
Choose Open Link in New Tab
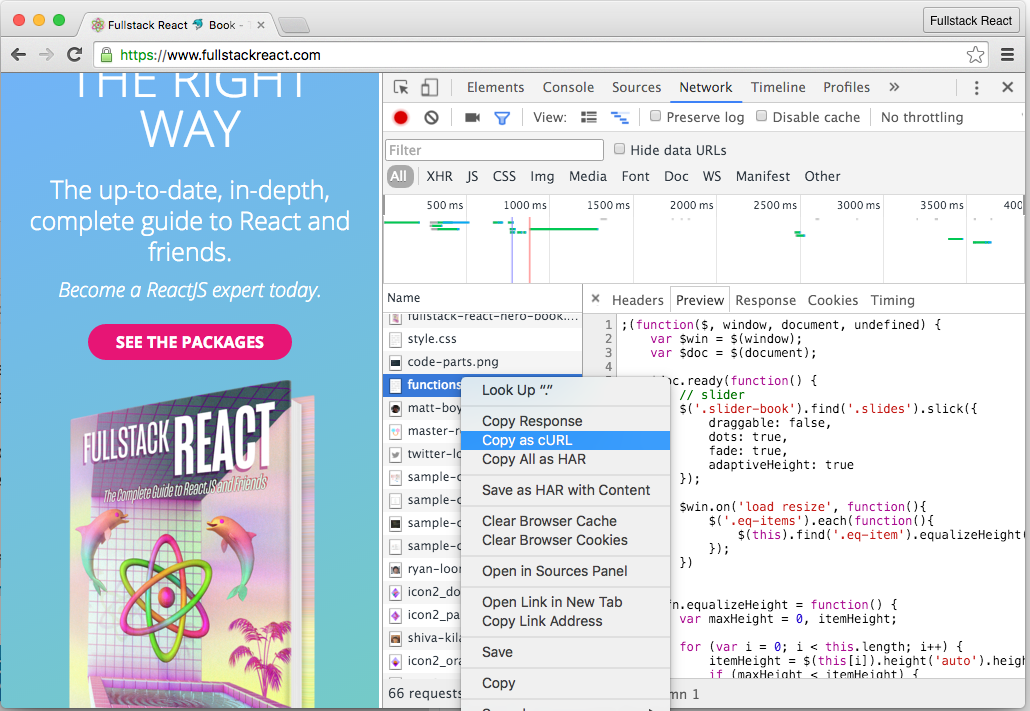pyautogui.click(x=565, y=602)
